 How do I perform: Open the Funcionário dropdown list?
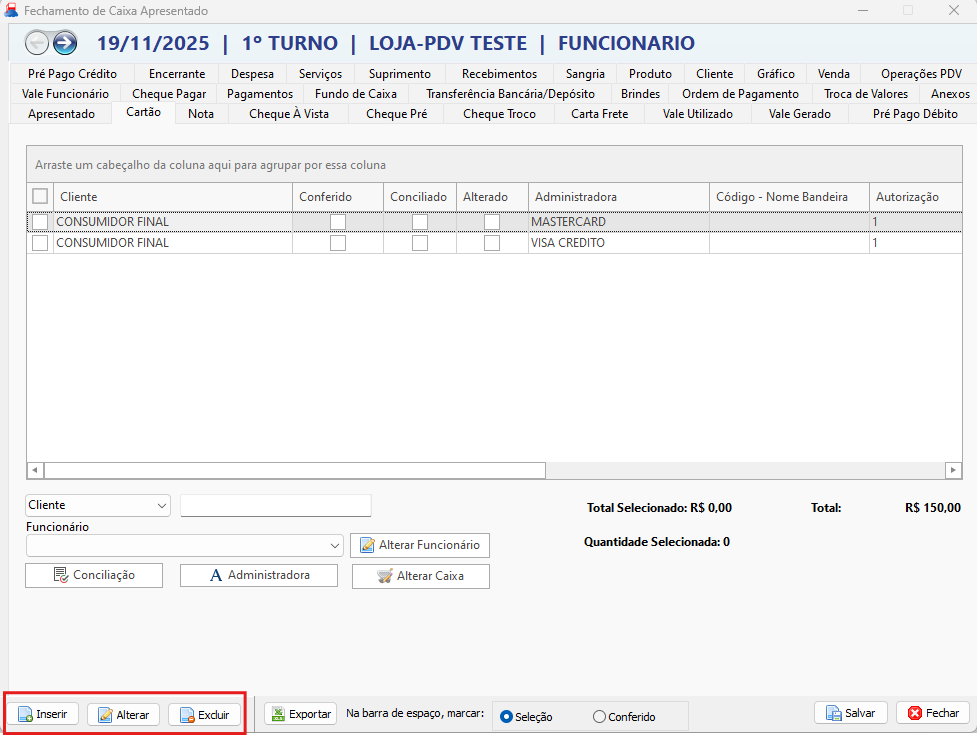(334, 546)
